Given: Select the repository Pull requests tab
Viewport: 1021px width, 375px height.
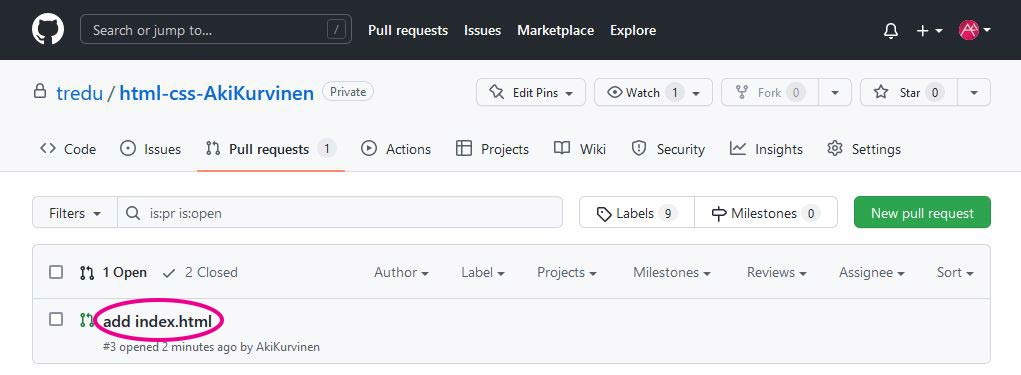Looking at the screenshot, I should 271,149.
